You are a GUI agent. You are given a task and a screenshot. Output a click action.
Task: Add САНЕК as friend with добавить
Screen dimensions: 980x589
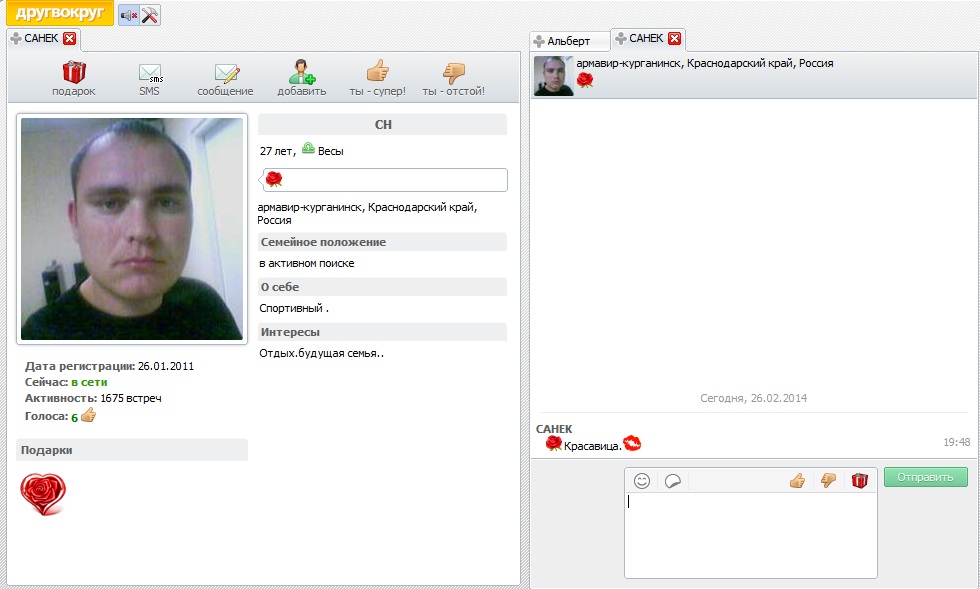point(302,78)
